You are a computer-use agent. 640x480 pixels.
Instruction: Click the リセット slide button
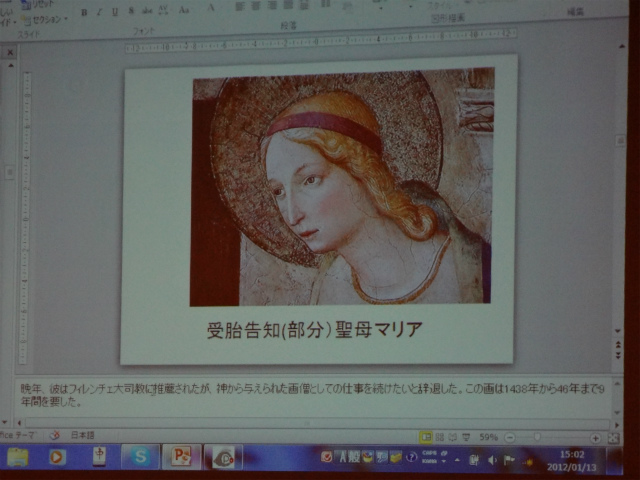point(38,4)
